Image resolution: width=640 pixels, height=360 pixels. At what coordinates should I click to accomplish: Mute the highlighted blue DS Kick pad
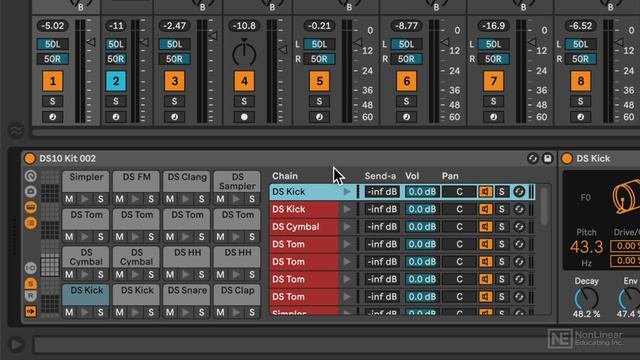pyautogui.click(x=69, y=313)
